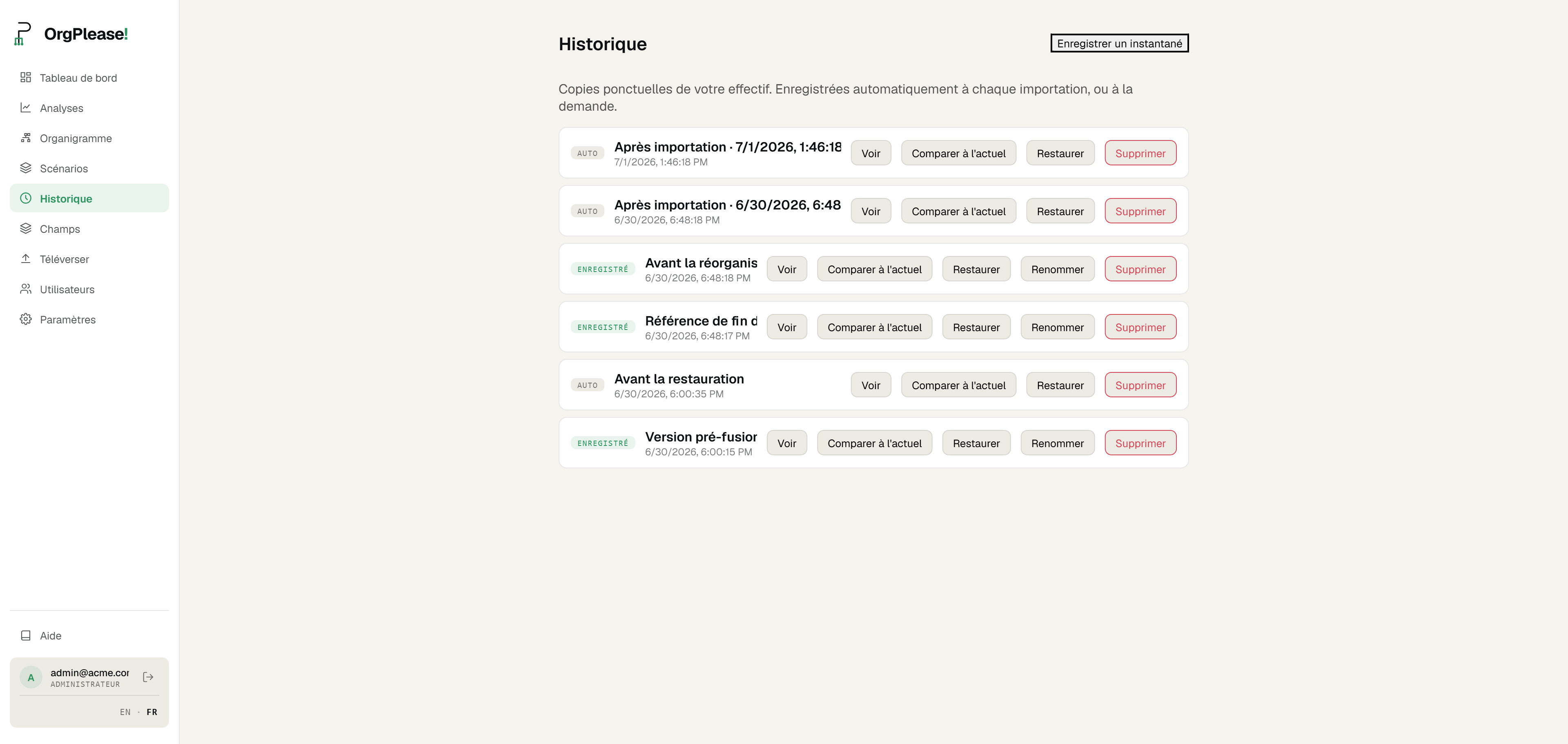View the 6/30/2026 6:48 import snapshot
Viewport: 1568px width, 744px height.
pyautogui.click(x=871, y=211)
